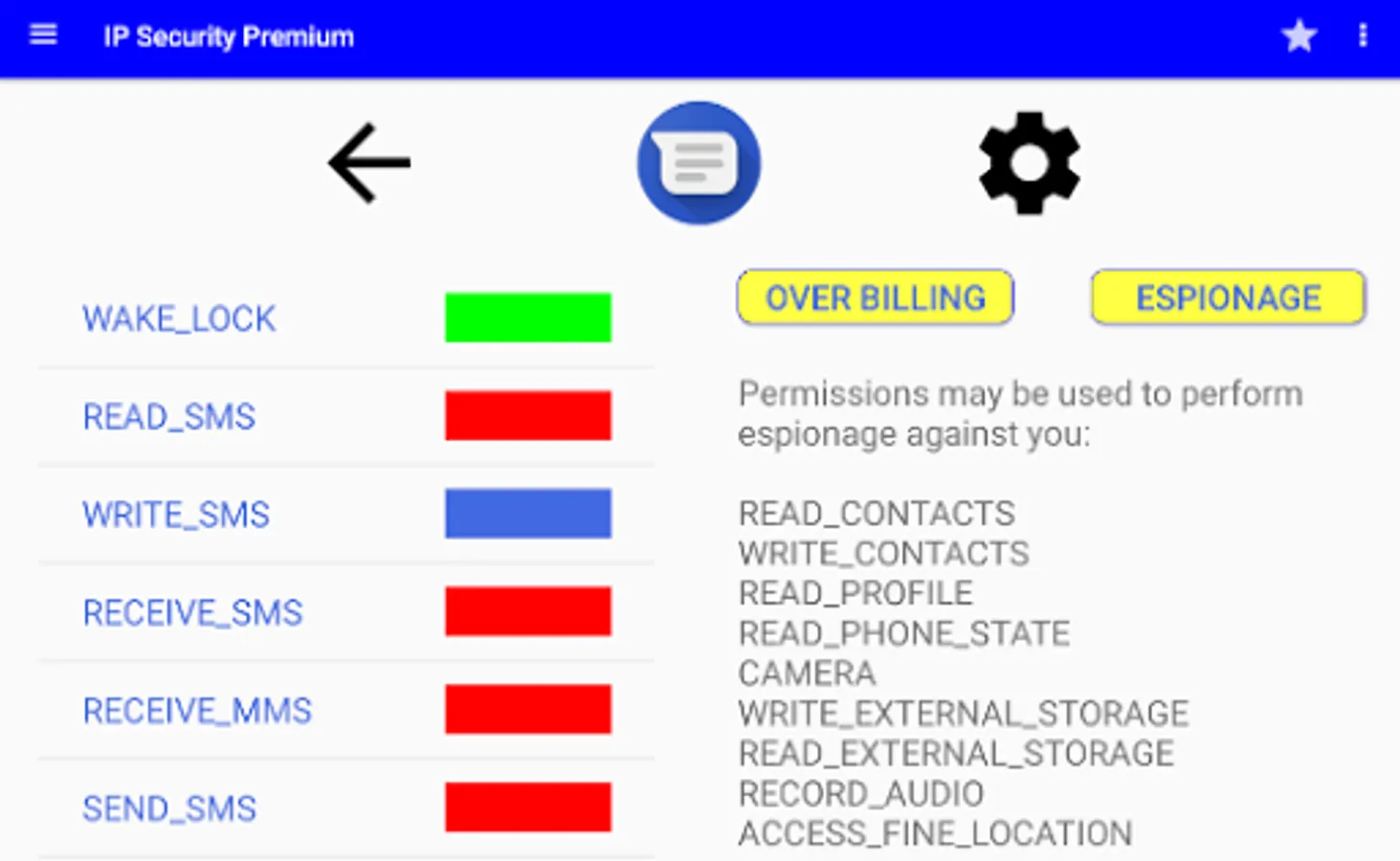Image resolution: width=1400 pixels, height=861 pixels.
Task: Go back with the arrow icon
Action: [369, 163]
